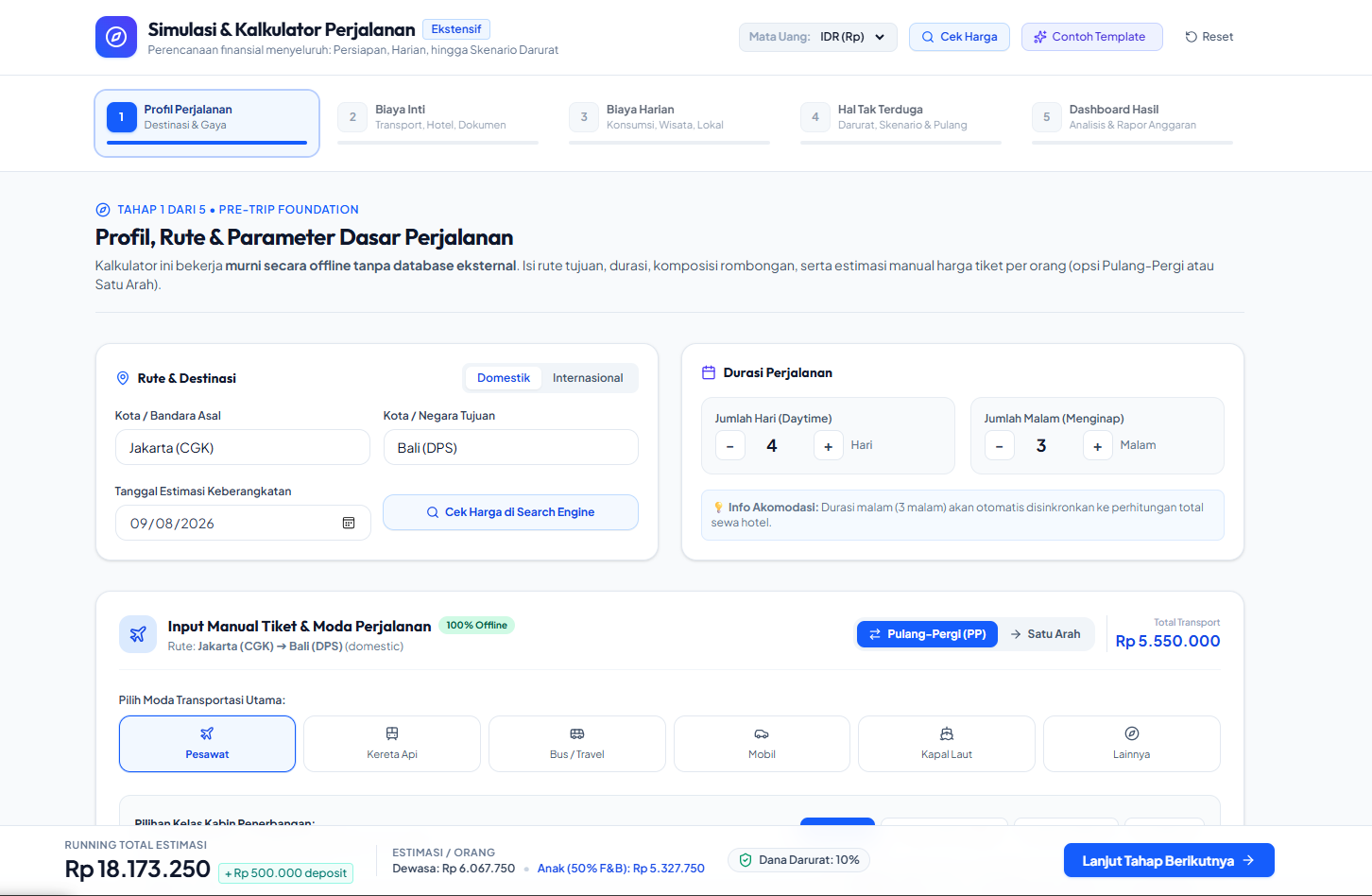
Task: Go to step 4 Hal Tak Terduga tab
Action: point(900,123)
